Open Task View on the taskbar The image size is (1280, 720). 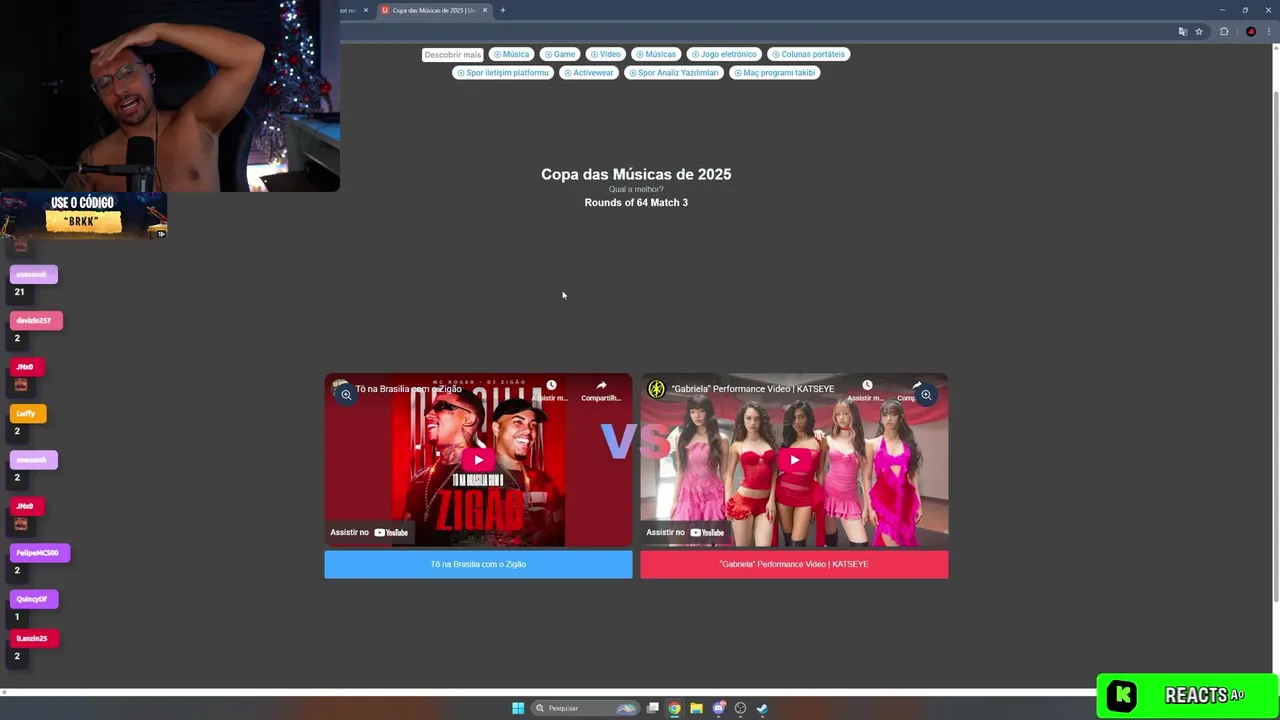click(x=653, y=708)
